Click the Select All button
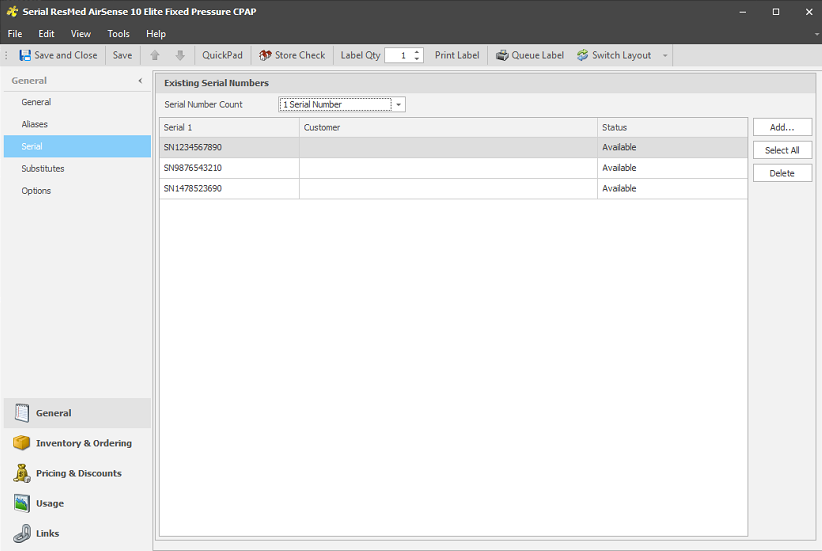This screenshot has height=551, width=822. point(782,150)
